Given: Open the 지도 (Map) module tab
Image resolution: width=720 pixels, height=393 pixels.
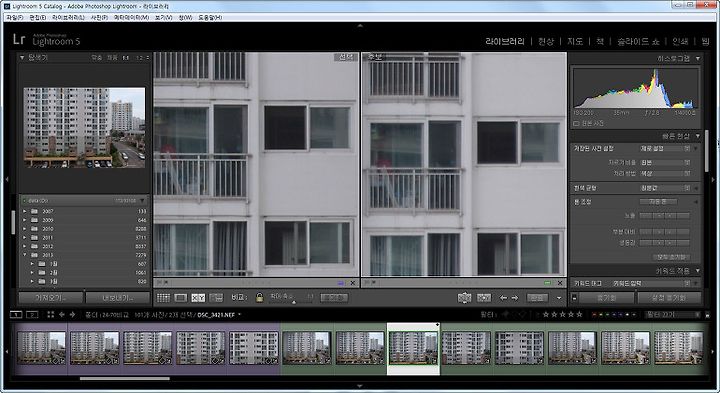Looking at the screenshot, I should pyautogui.click(x=575, y=41).
